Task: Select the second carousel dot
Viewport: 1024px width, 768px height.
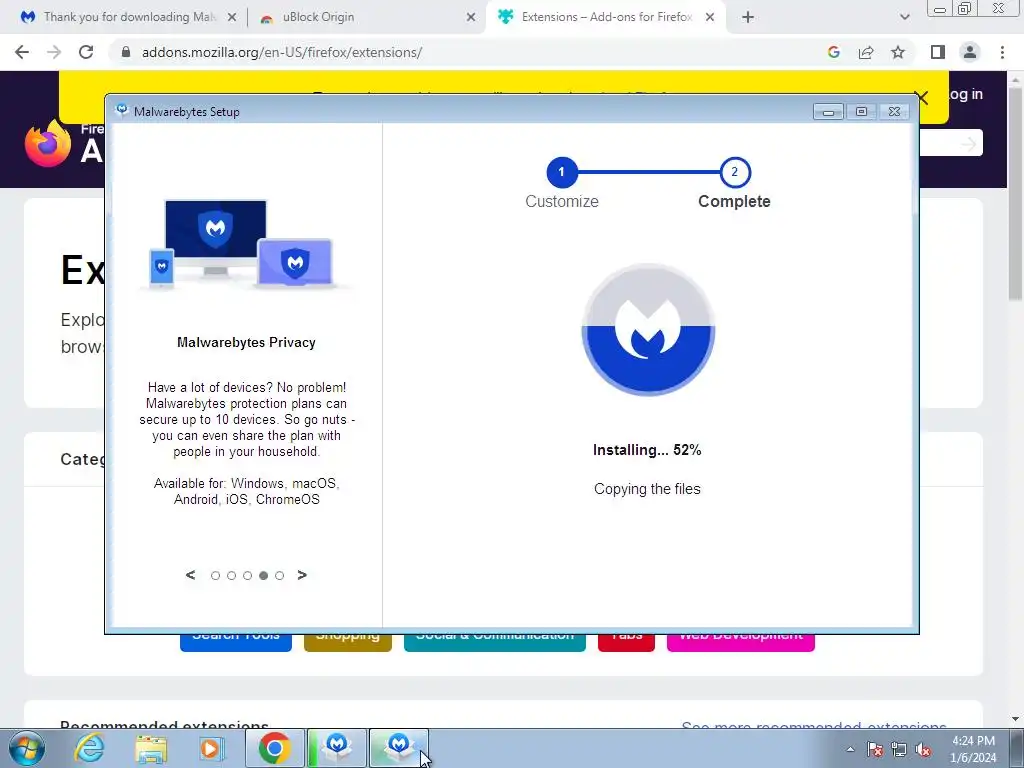Action: (x=231, y=575)
